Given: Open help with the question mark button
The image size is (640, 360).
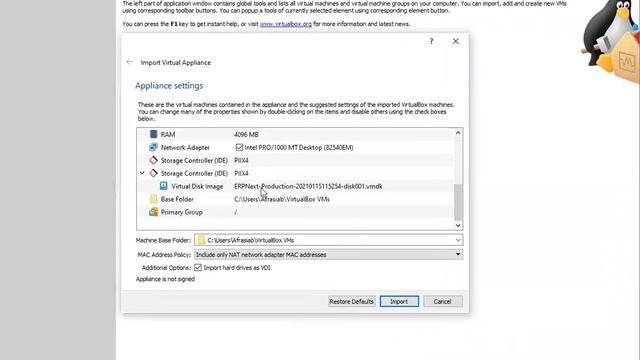Looking at the screenshot, I should coord(431,41).
